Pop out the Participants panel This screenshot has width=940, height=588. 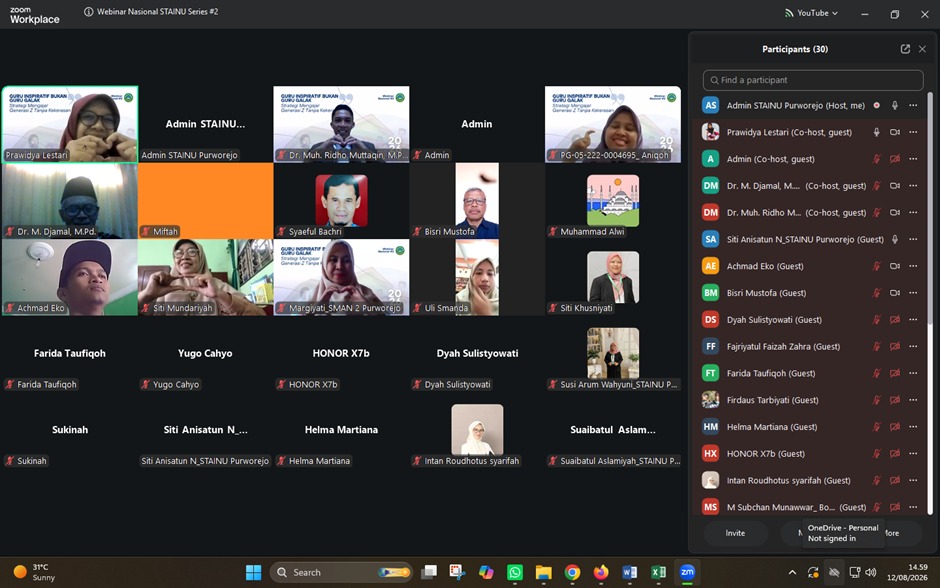pos(905,49)
